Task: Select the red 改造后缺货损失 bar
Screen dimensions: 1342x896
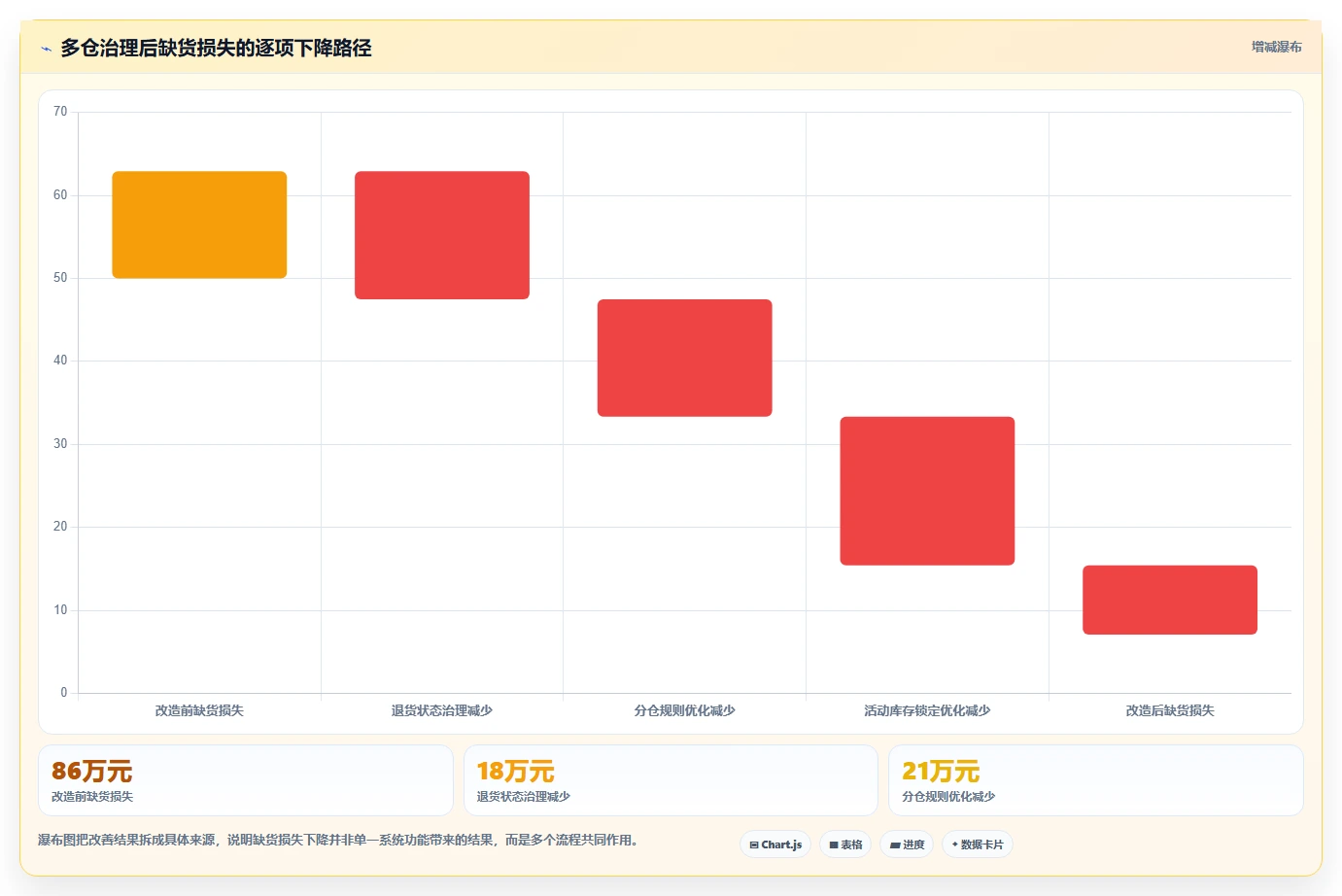Action: click(x=1170, y=600)
